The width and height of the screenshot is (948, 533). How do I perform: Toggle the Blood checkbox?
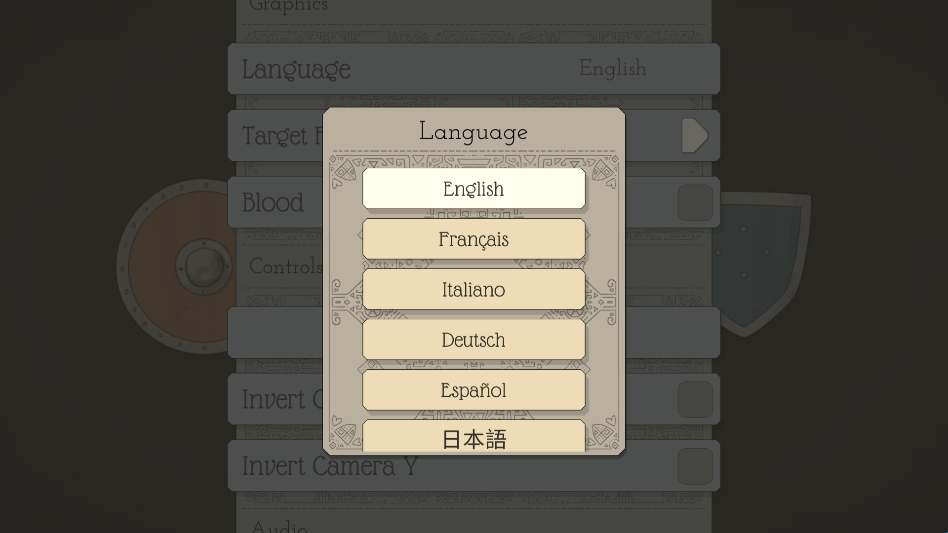tap(694, 202)
